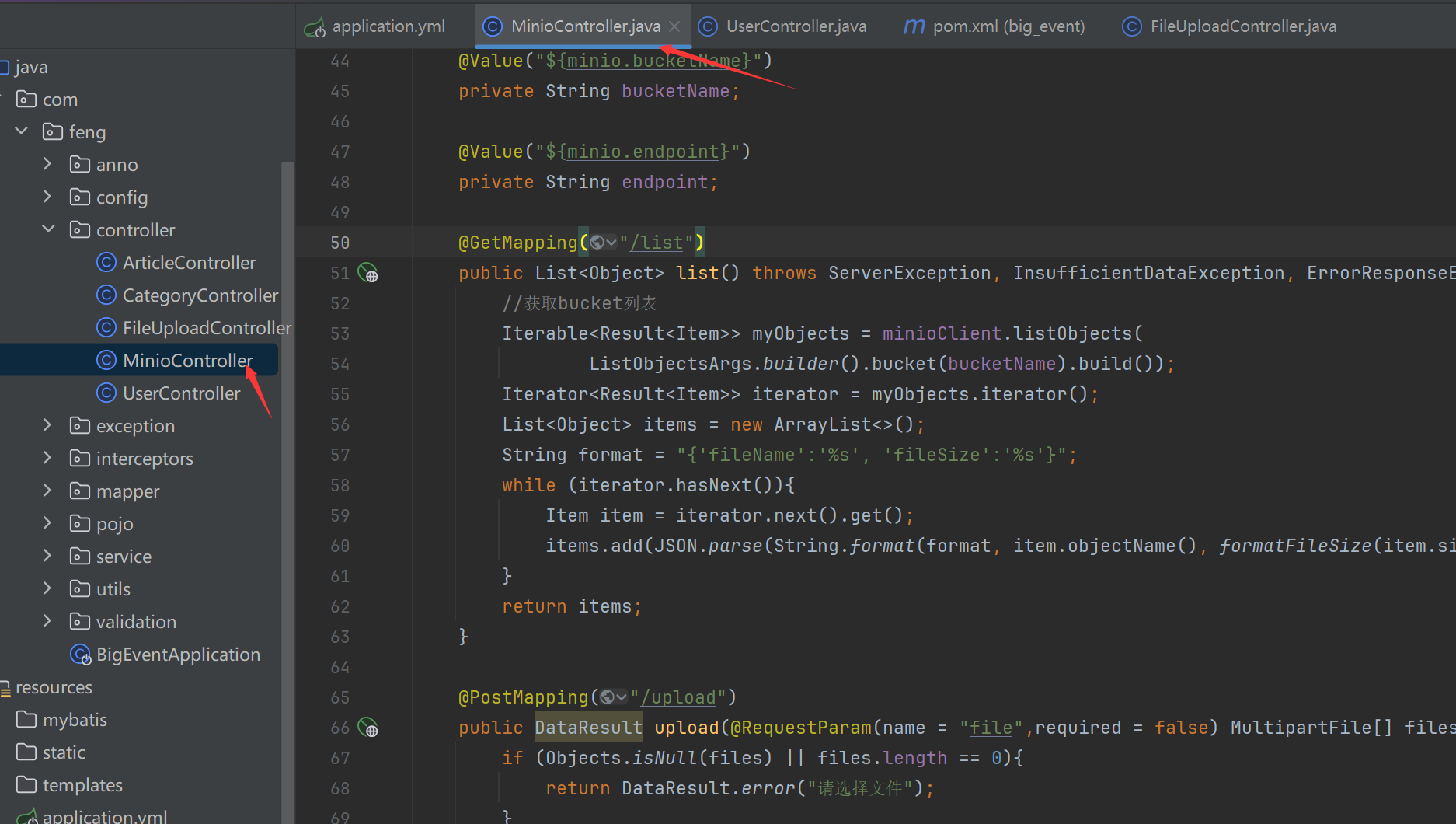Viewport: 1456px width, 824px height.
Task: Click the anno folder icon
Action: (x=79, y=164)
